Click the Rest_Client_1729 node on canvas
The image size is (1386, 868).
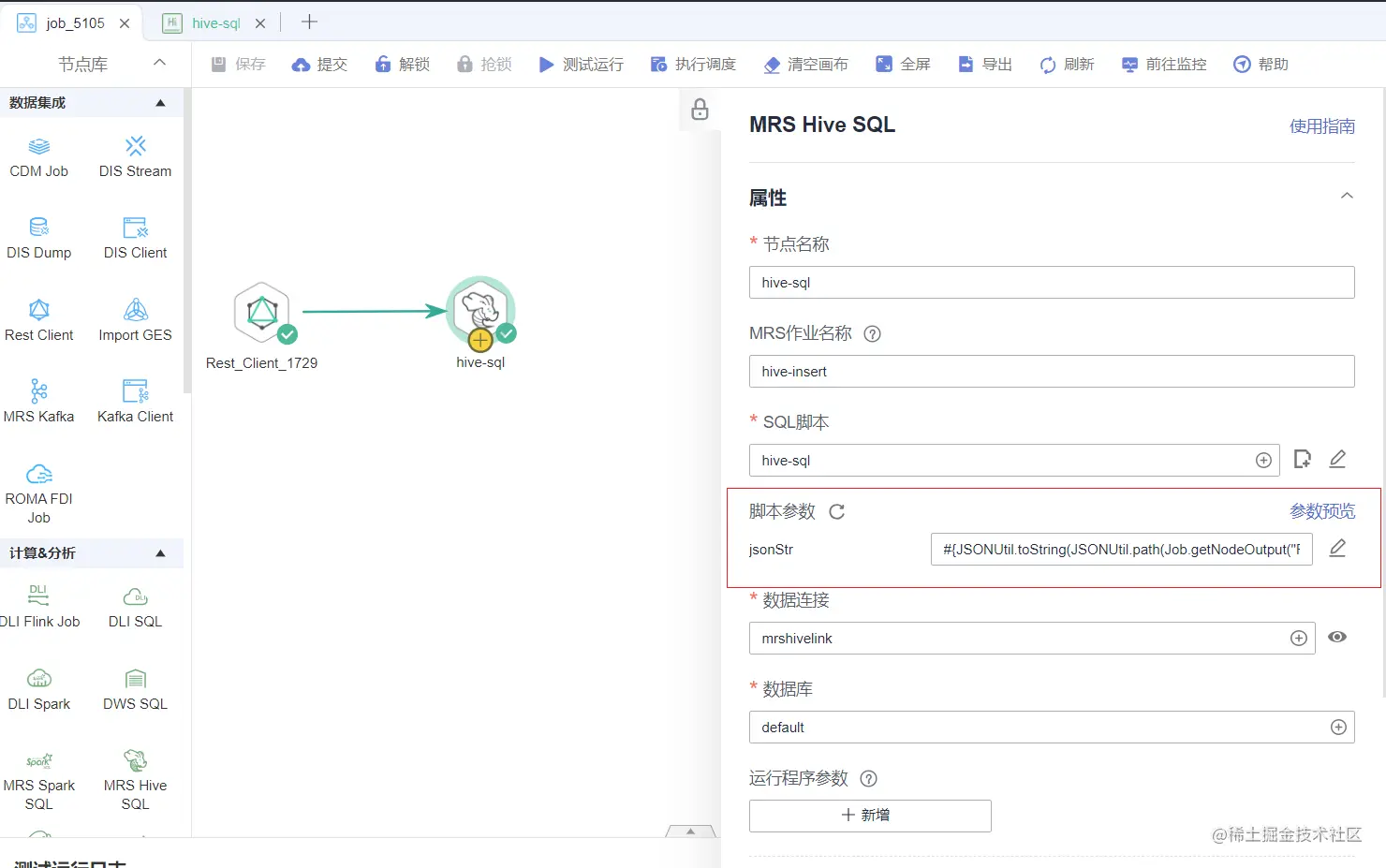[x=263, y=312]
